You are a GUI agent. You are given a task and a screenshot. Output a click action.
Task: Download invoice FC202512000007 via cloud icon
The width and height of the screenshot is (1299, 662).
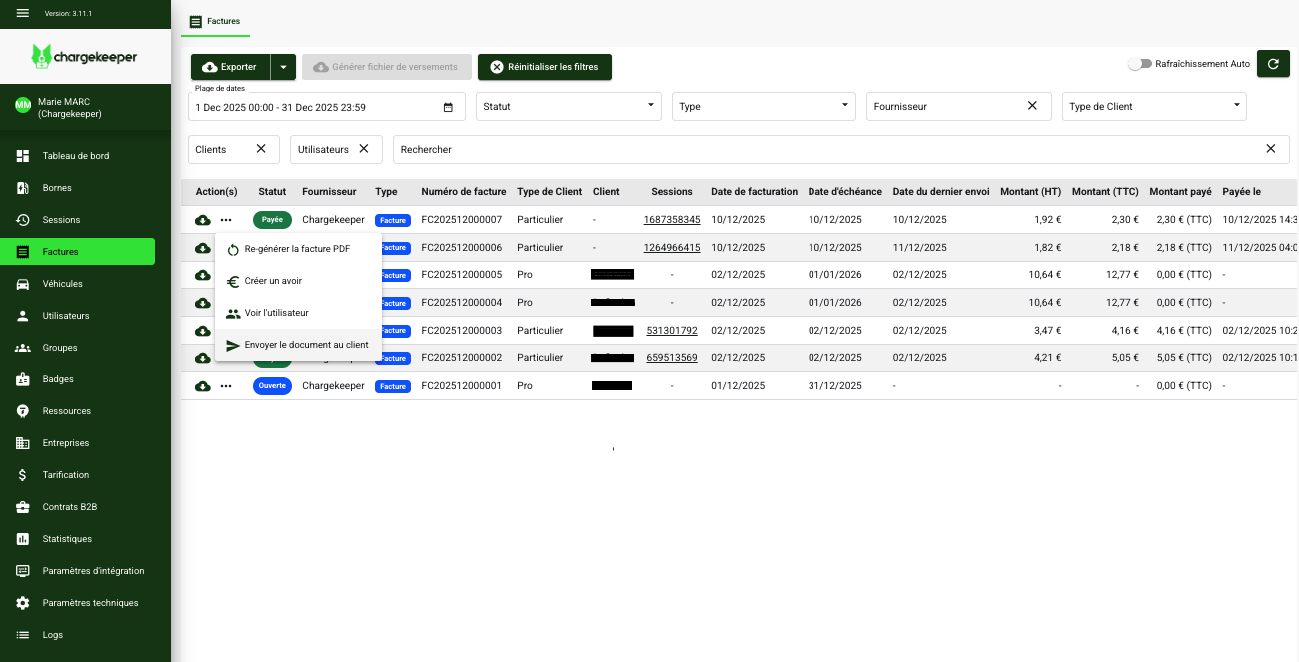(x=203, y=220)
